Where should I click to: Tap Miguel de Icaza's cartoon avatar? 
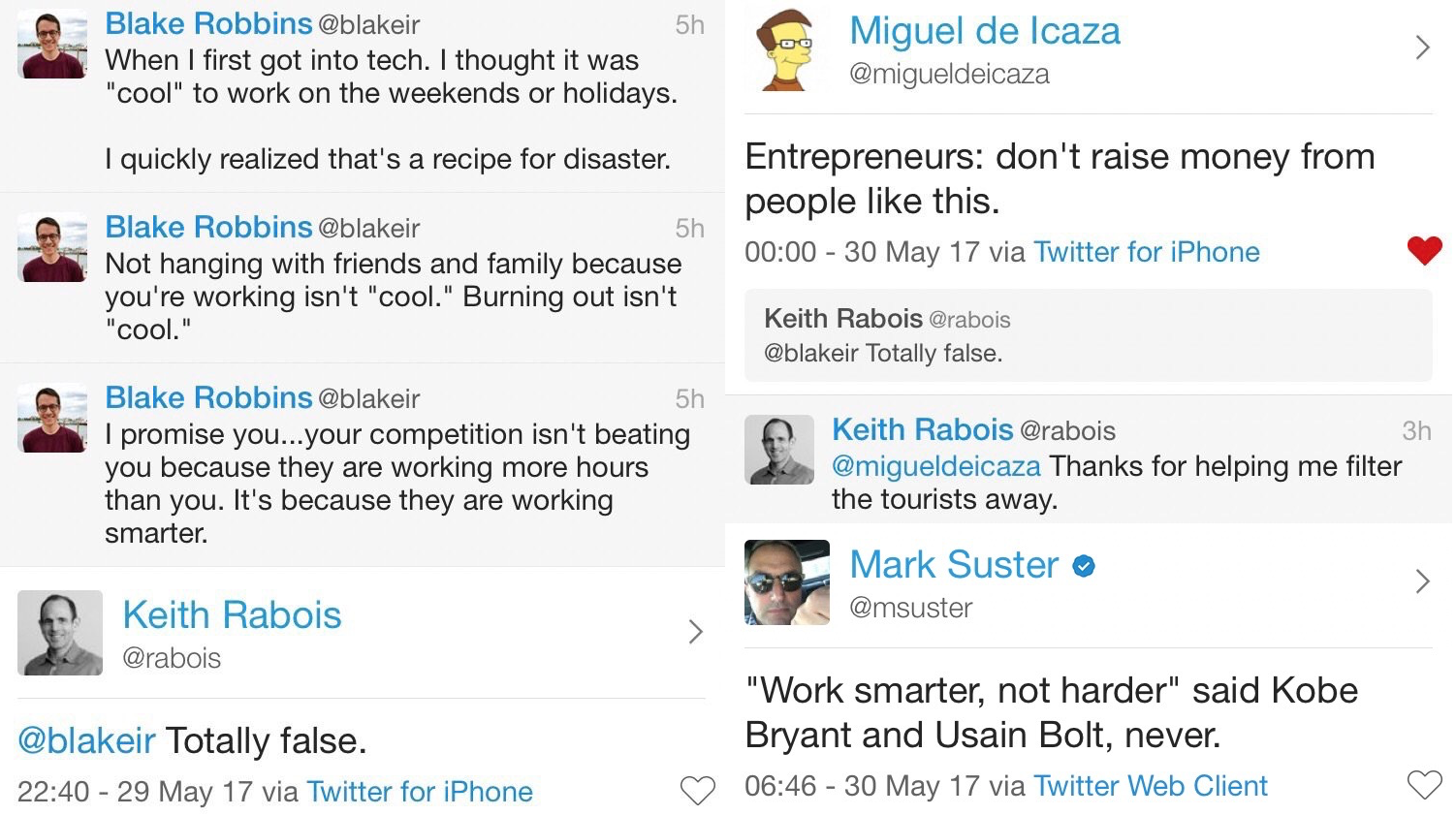tap(786, 48)
